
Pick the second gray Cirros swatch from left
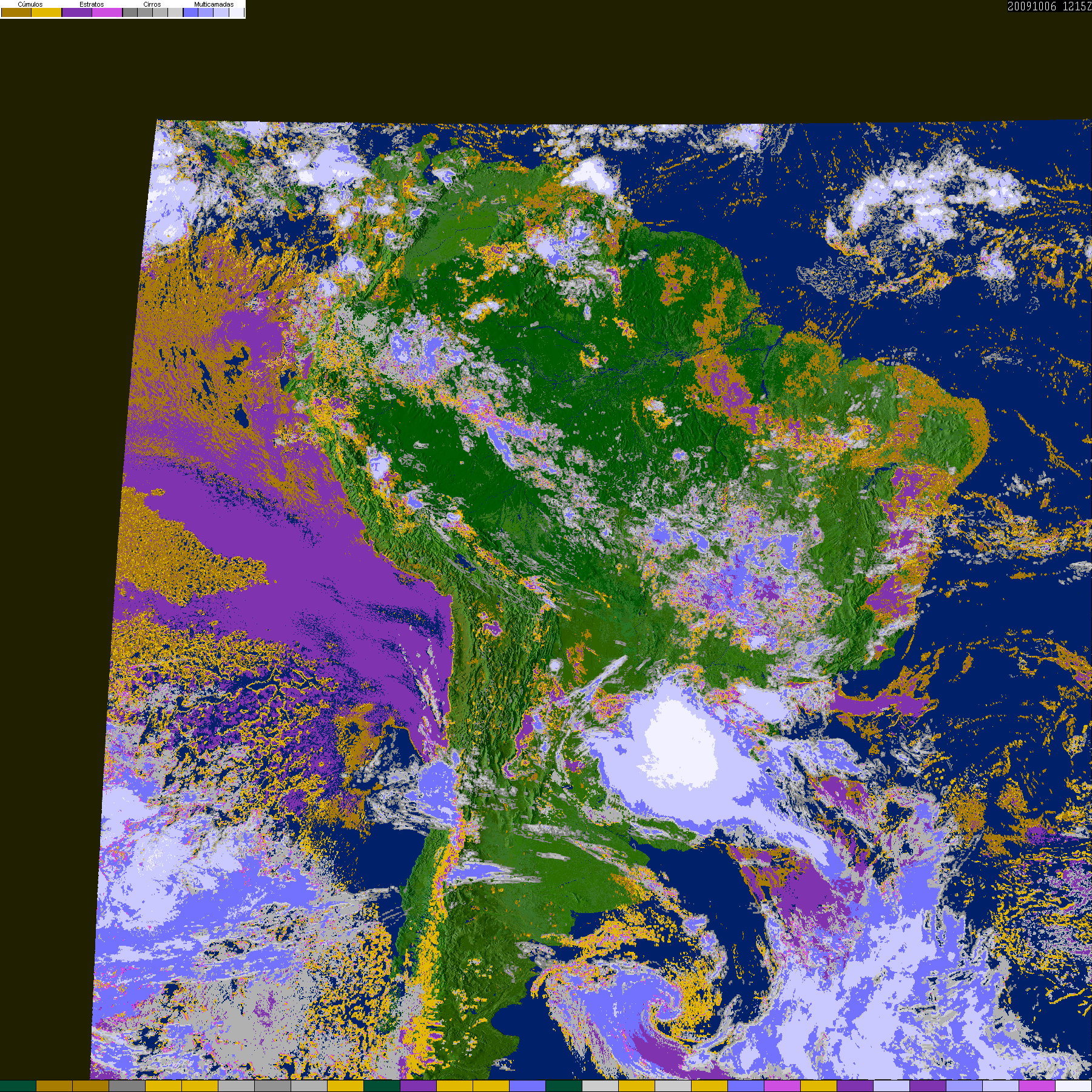point(145,13)
